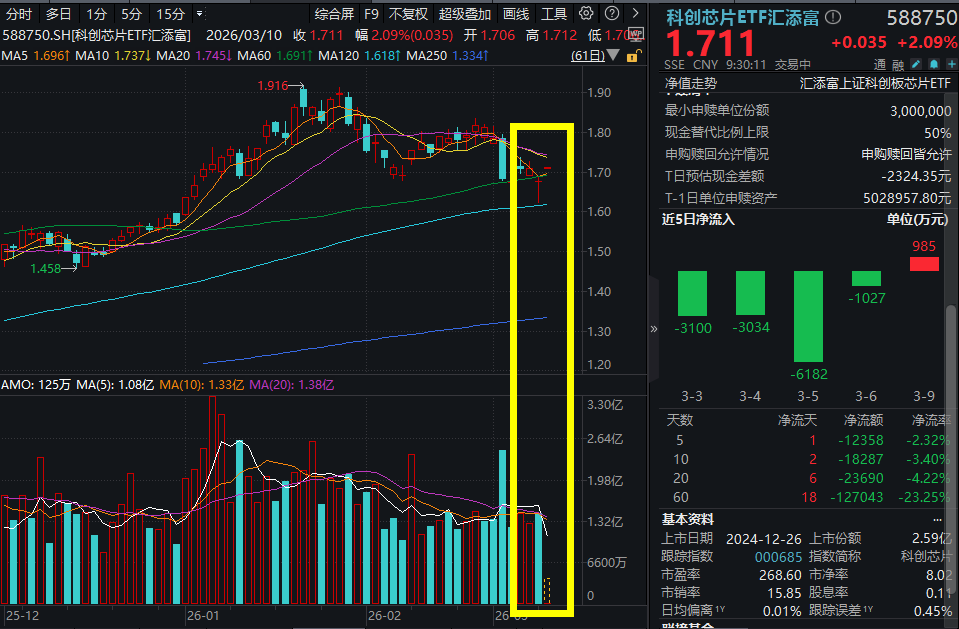Open the 工具 tools menu
The height and width of the screenshot is (629, 959).
554,14
